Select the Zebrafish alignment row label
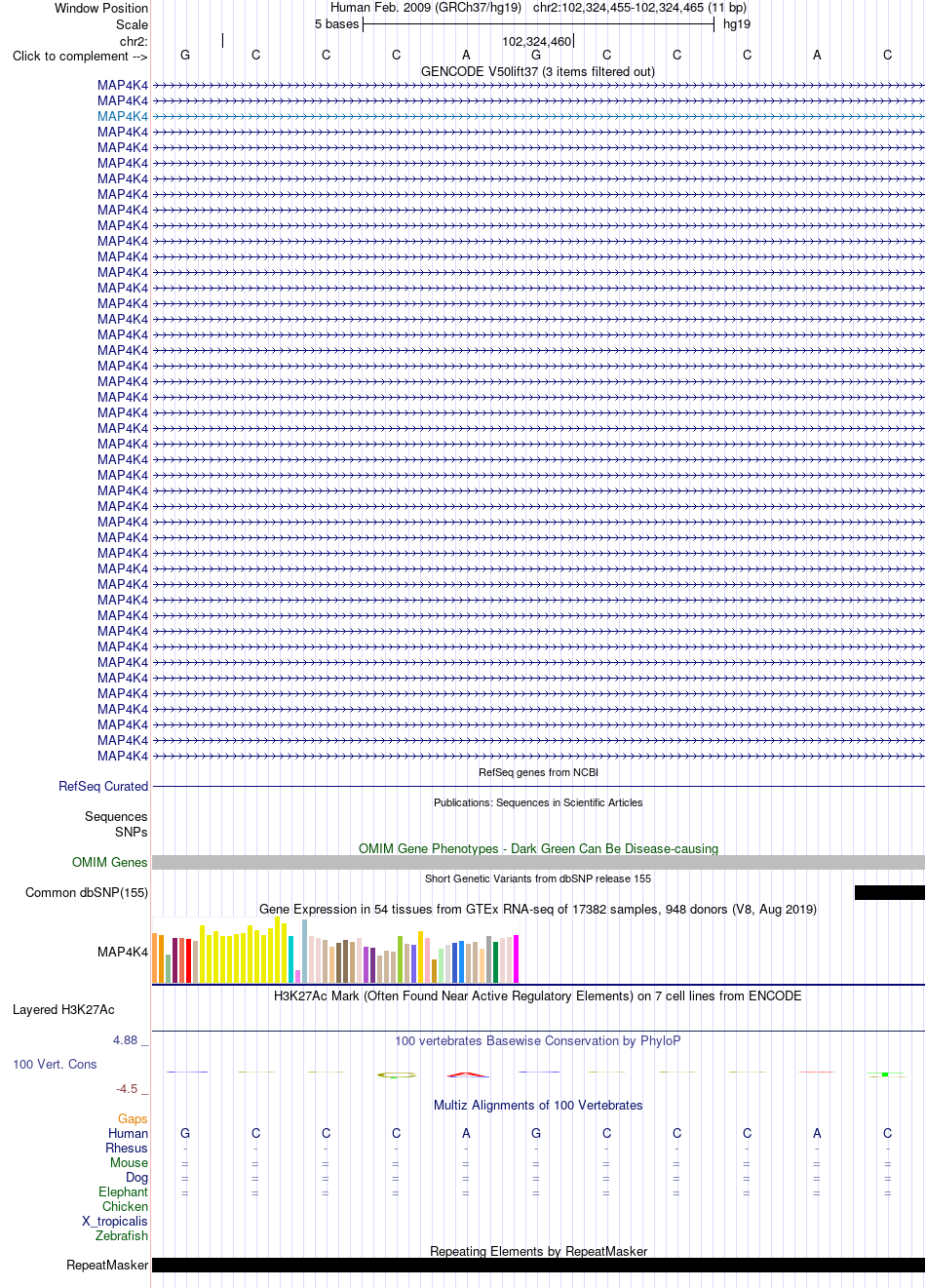Image resolution: width=926 pixels, height=1288 pixels. tap(122, 1235)
